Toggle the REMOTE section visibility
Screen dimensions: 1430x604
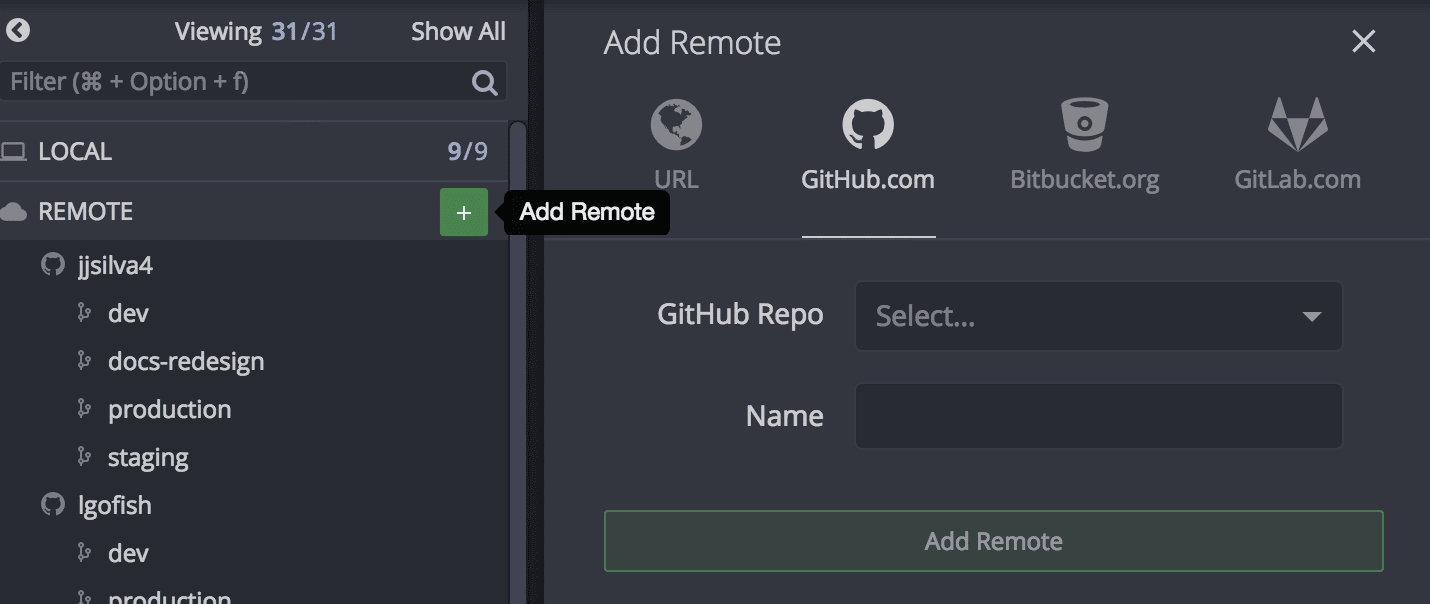tap(86, 211)
